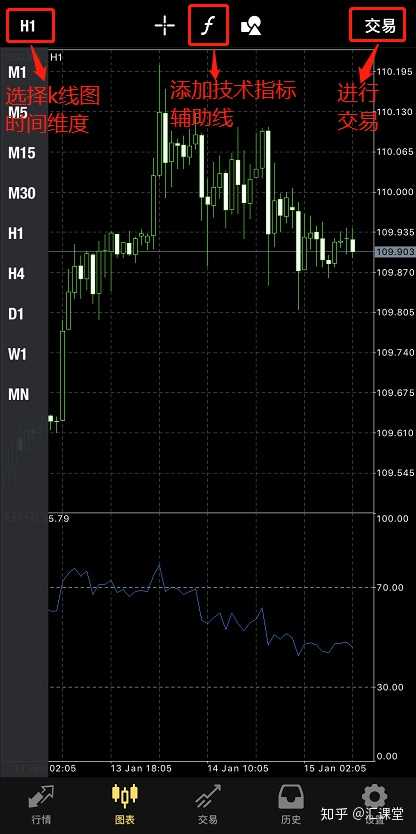The width and height of the screenshot is (416, 834).
Task: Tap the 交易 button at top right
Action: 380,25
